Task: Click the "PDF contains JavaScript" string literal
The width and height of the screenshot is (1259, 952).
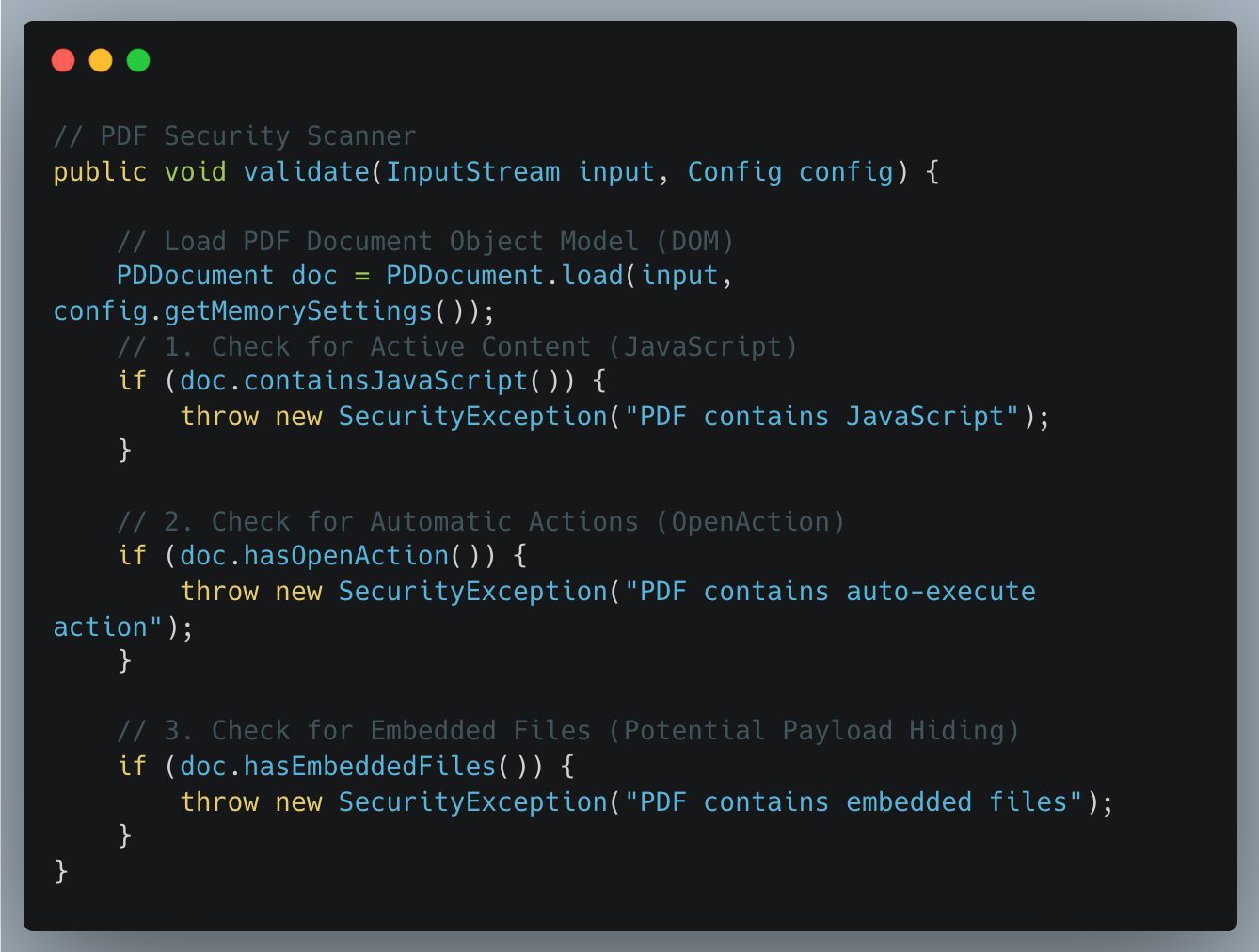Action: click(x=822, y=417)
